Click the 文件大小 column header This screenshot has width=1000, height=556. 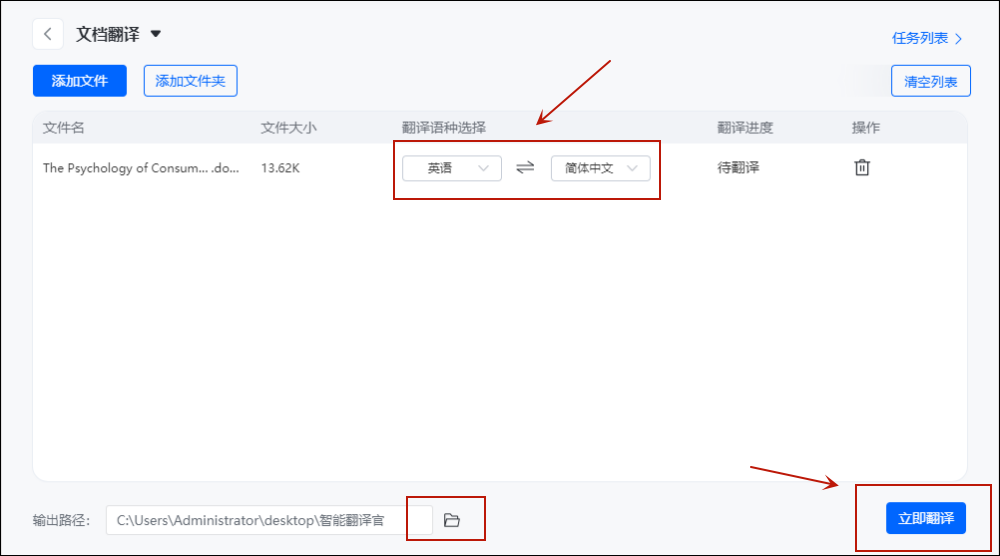[x=288, y=128]
